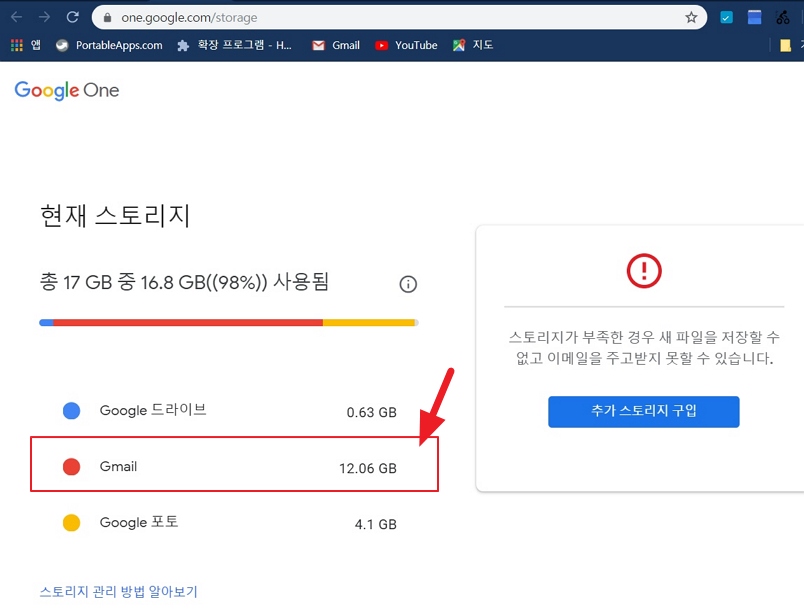Click the storage usage progress bar

click(229, 322)
